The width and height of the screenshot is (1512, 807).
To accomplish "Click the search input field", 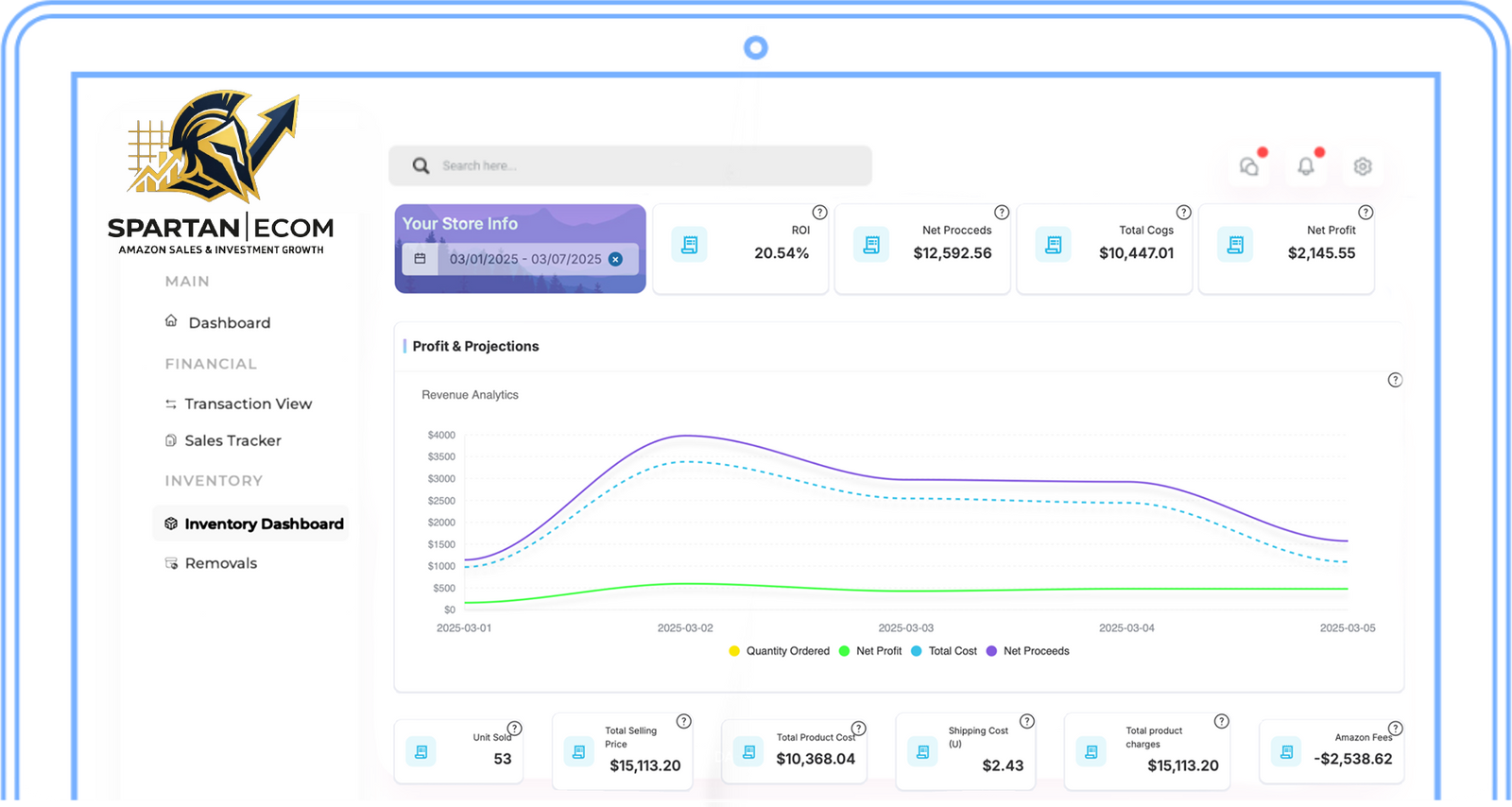I will pos(630,165).
